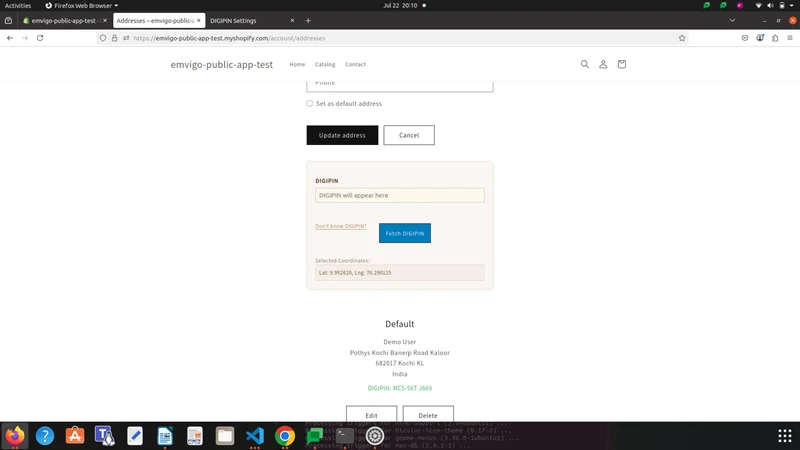Open the system status menu arrow
The width and height of the screenshot is (800, 450).
(792, 6)
